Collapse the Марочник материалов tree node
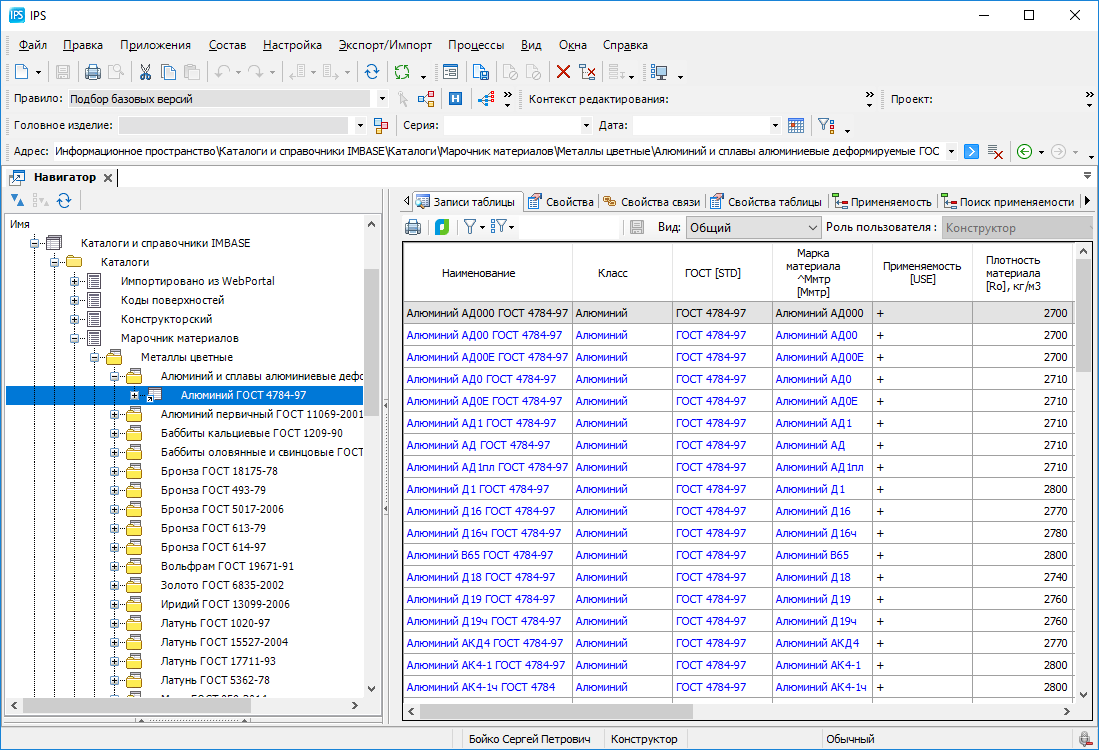Image resolution: width=1099 pixels, height=750 pixels. point(76,338)
